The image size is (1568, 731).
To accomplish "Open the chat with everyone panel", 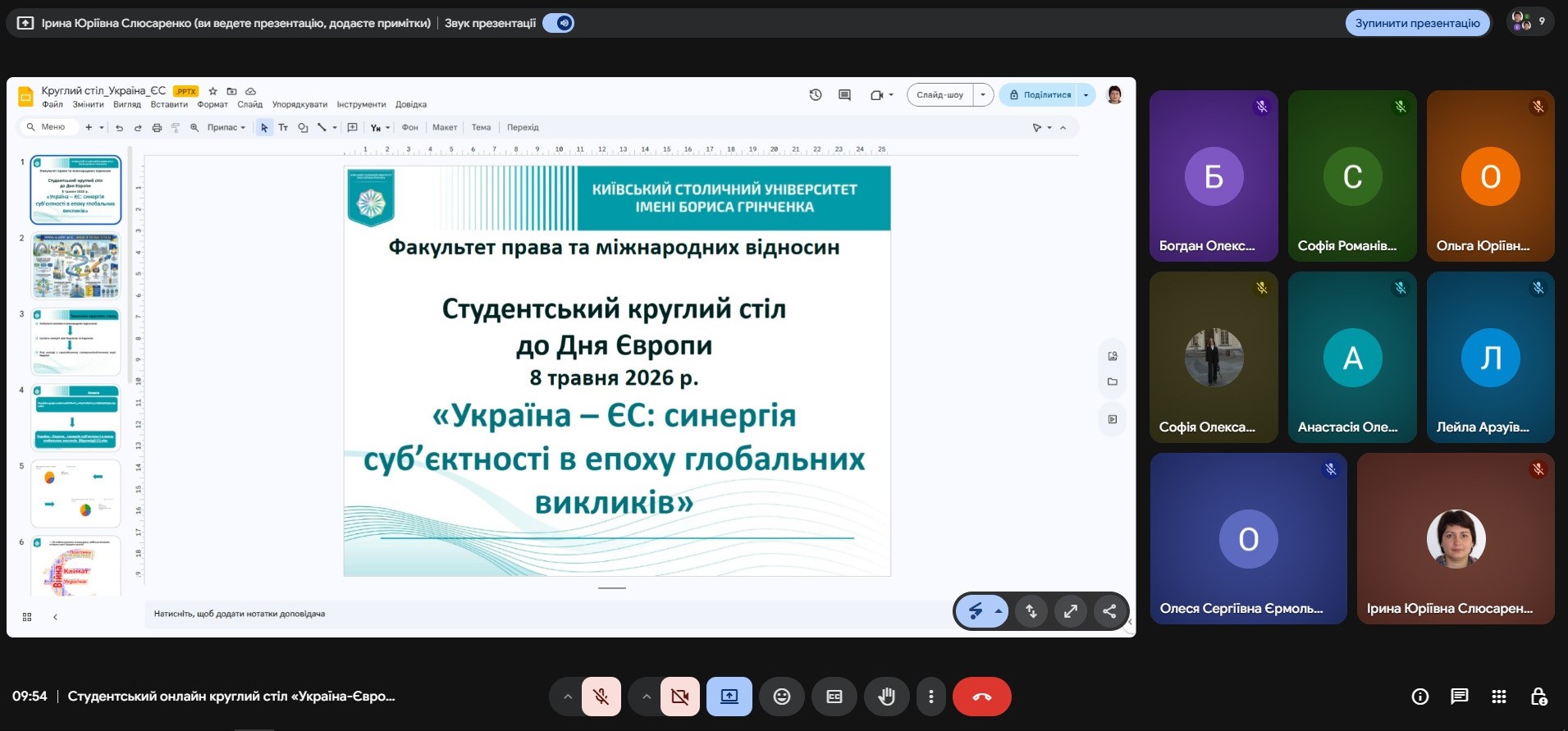I will pyautogui.click(x=1460, y=697).
